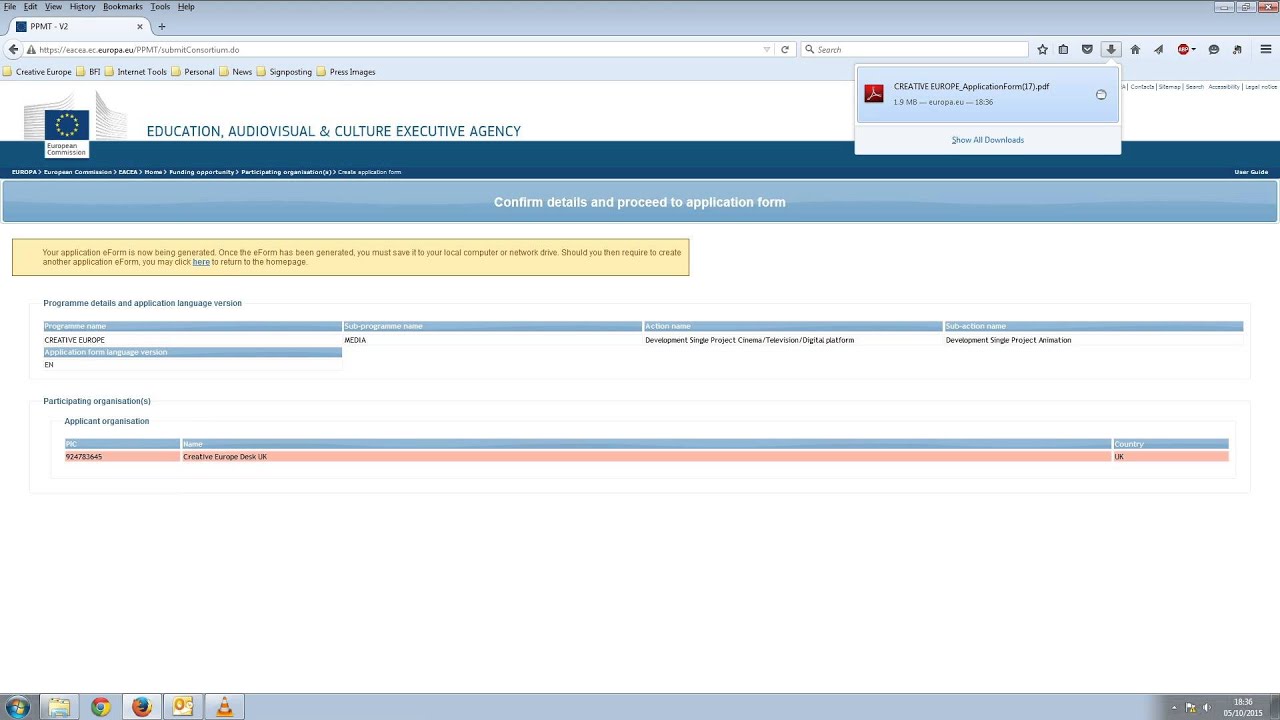Open the Hello chat smiley icon
The width and height of the screenshot is (1280, 720).
(1214, 49)
